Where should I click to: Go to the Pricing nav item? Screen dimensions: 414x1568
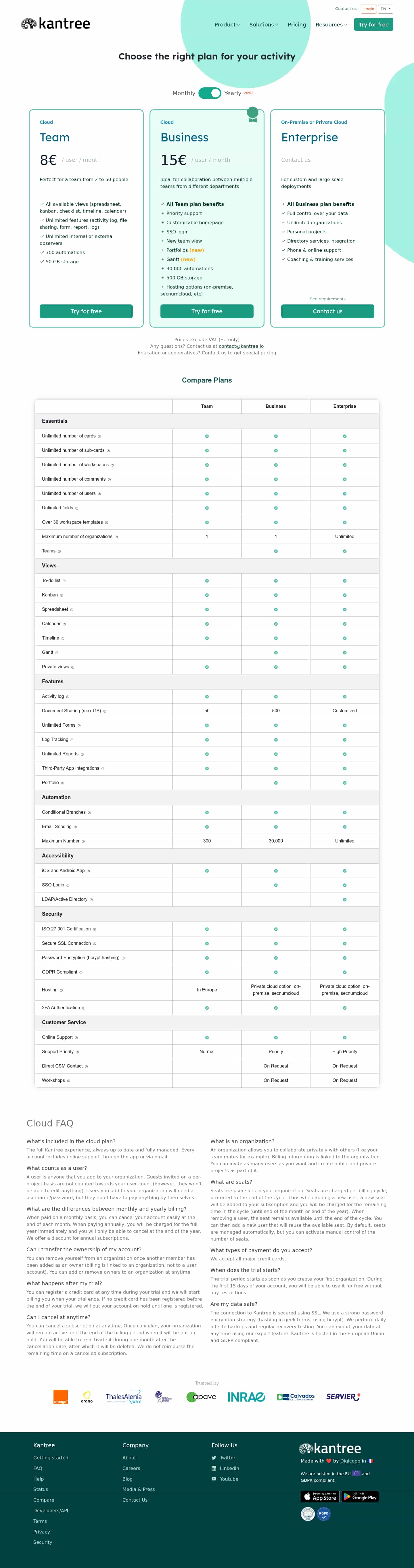297,25
